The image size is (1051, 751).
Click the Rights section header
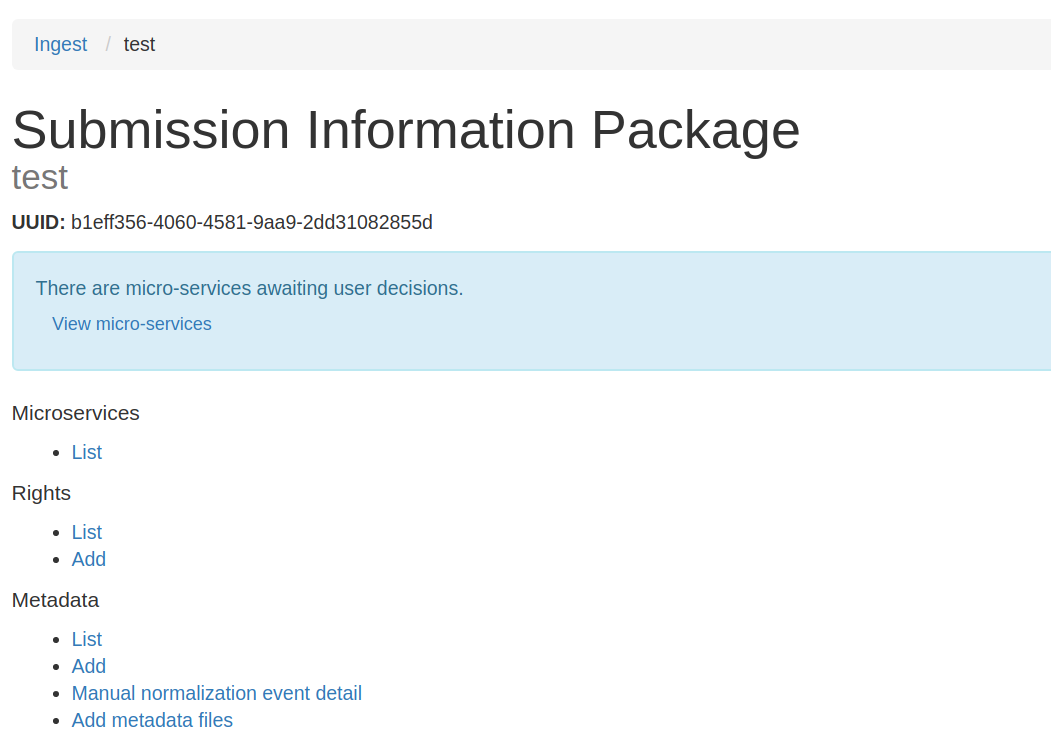(41, 493)
